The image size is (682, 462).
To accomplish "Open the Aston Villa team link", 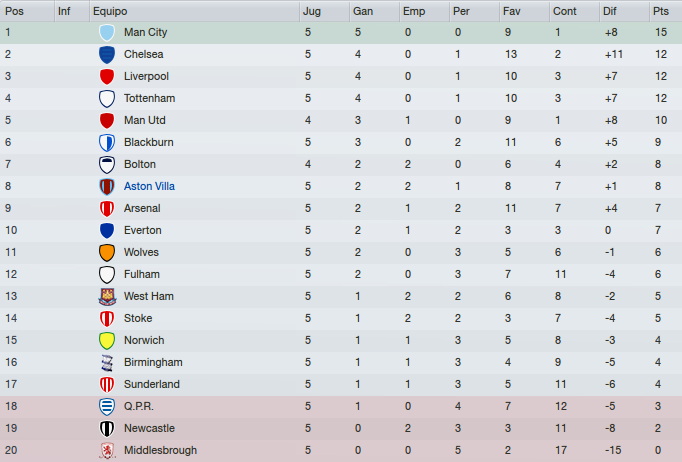I will 149,186.
